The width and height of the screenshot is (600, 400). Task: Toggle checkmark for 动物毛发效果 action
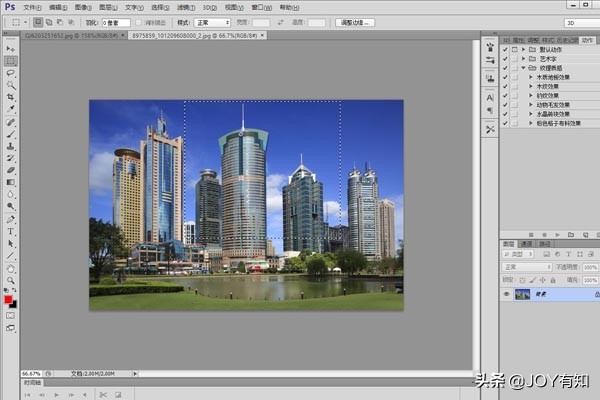tap(505, 105)
